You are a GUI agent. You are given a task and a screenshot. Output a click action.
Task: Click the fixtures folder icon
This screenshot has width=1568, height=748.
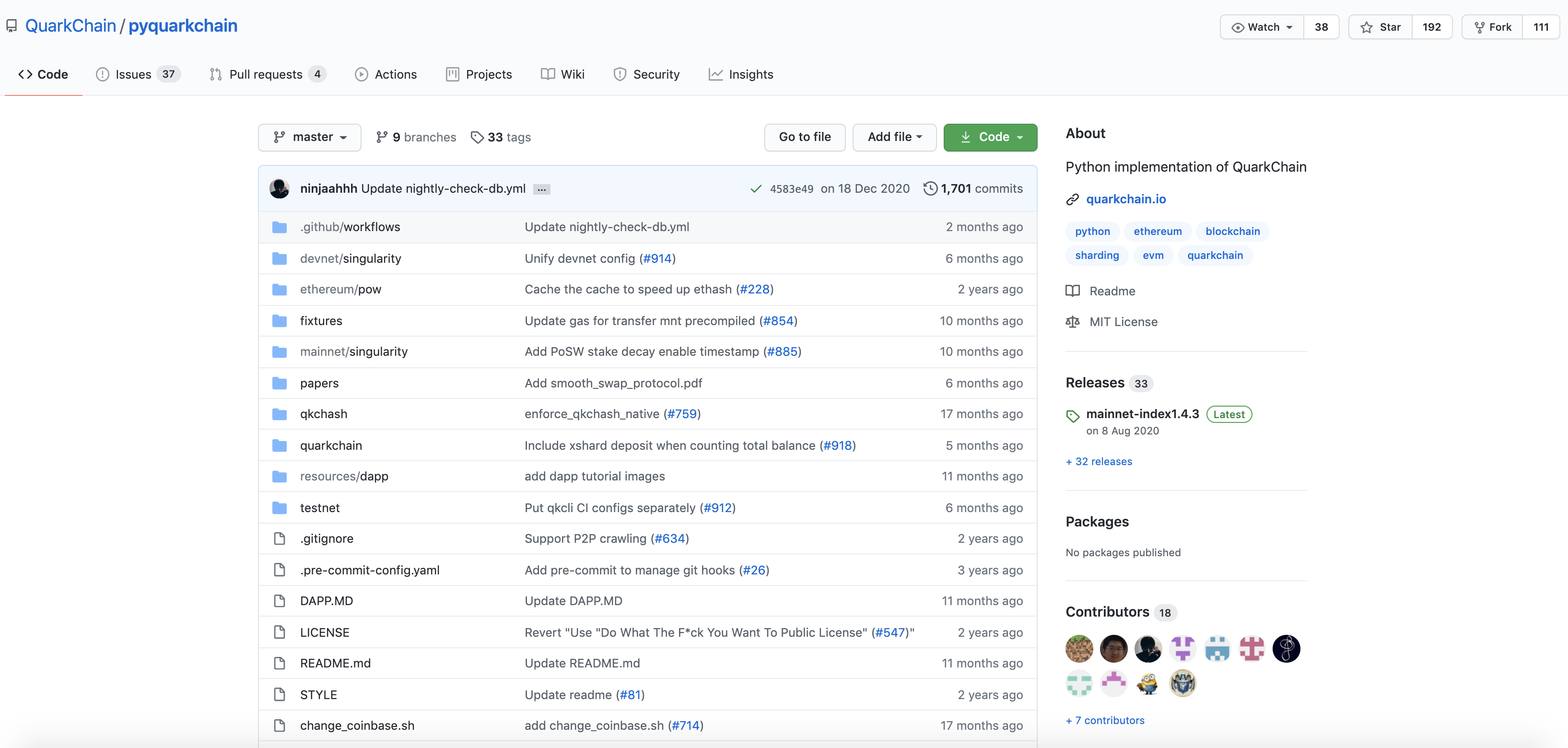tap(280, 321)
